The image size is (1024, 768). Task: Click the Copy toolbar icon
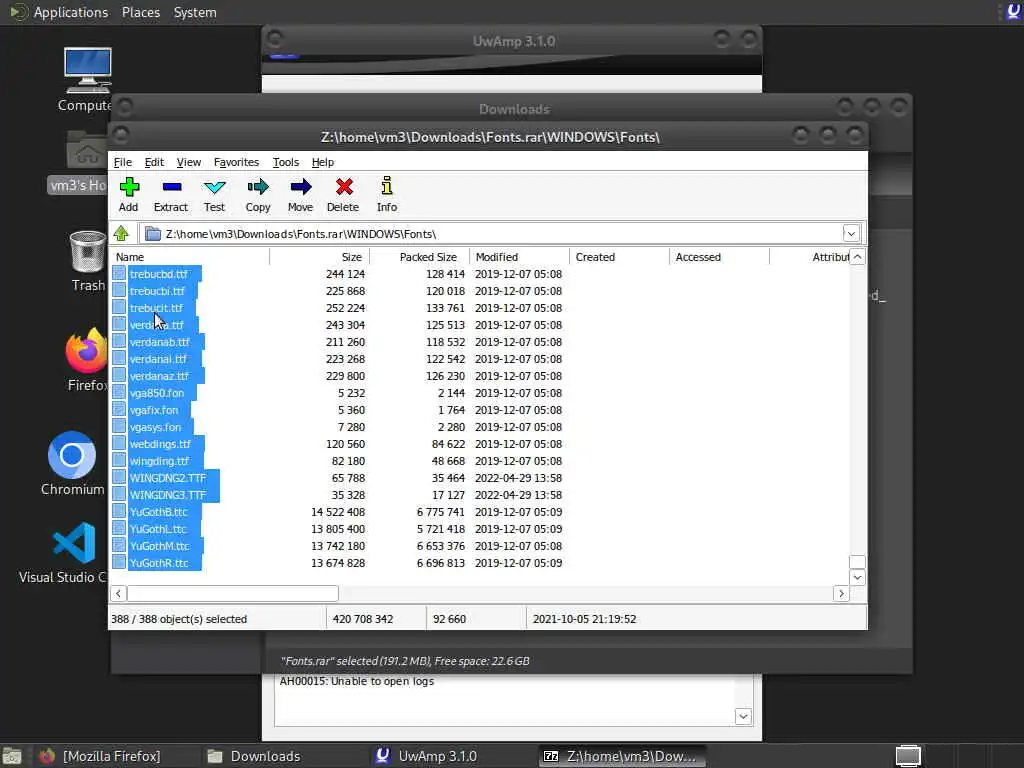coord(257,187)
